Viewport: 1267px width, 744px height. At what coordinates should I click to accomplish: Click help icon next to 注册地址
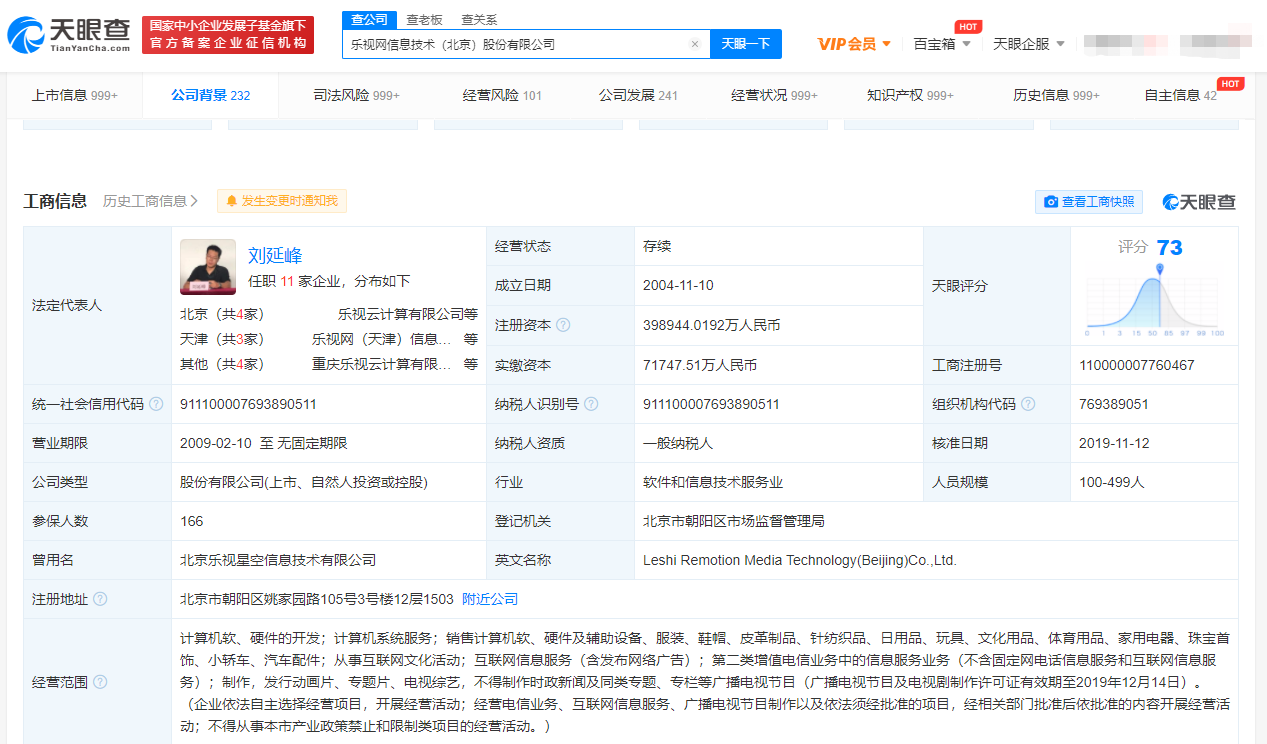coord(100,599)
